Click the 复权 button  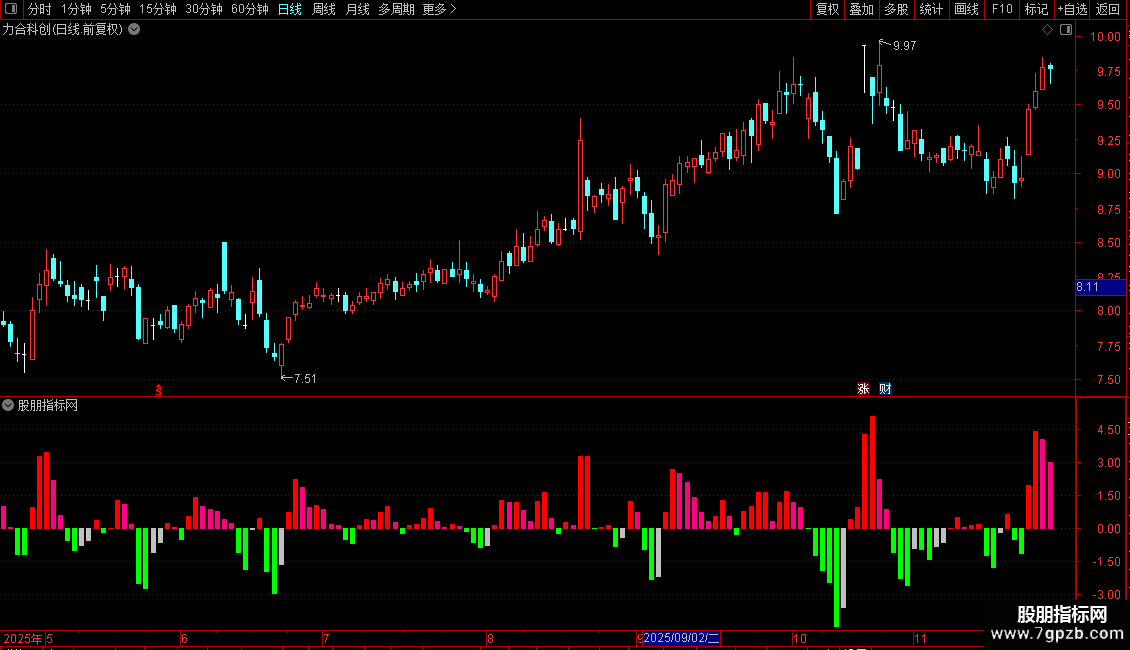coord(827,9)
